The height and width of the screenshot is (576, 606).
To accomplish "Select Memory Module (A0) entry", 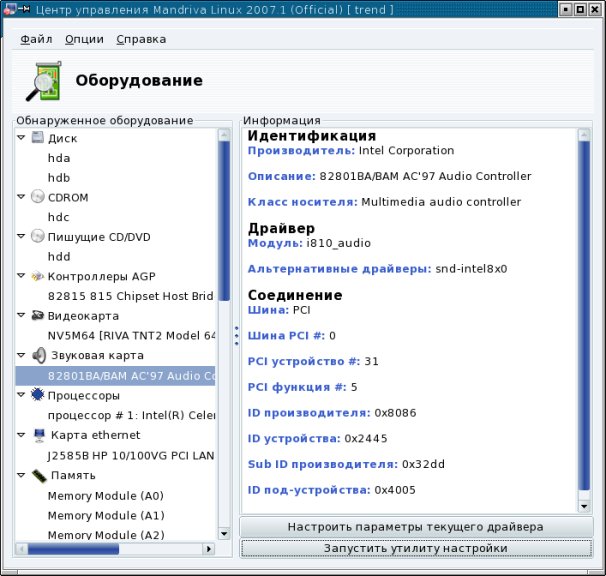I will coord(106,496).
